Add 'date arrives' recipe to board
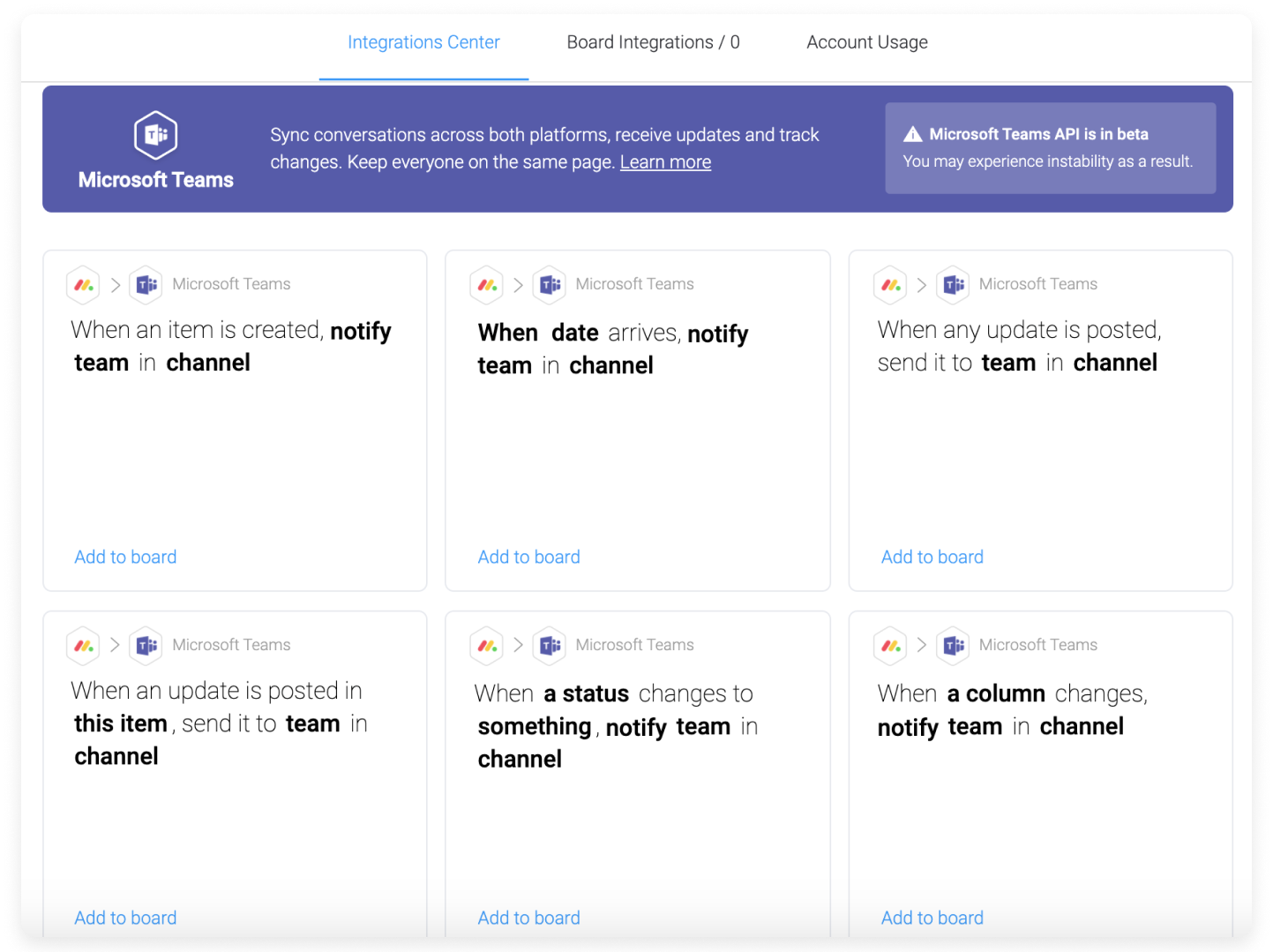The height and width of the screenshot is (952, 1273). pyautogui.click(x=528, y=557)
